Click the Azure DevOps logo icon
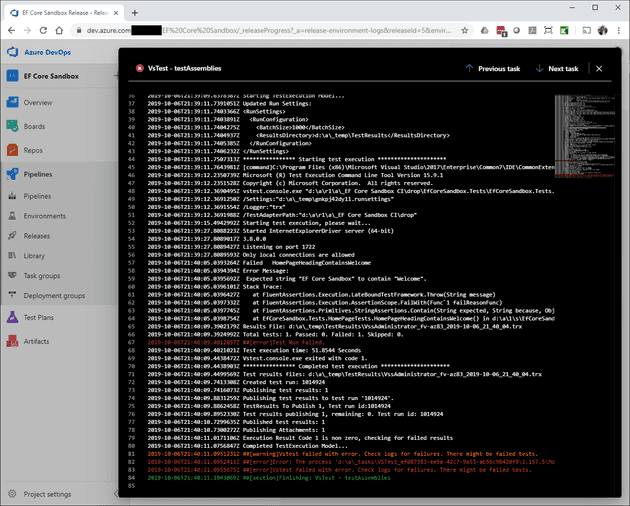The height and width of the screenshot is (506, 630). pyautogui.click(x=13, y=52)
